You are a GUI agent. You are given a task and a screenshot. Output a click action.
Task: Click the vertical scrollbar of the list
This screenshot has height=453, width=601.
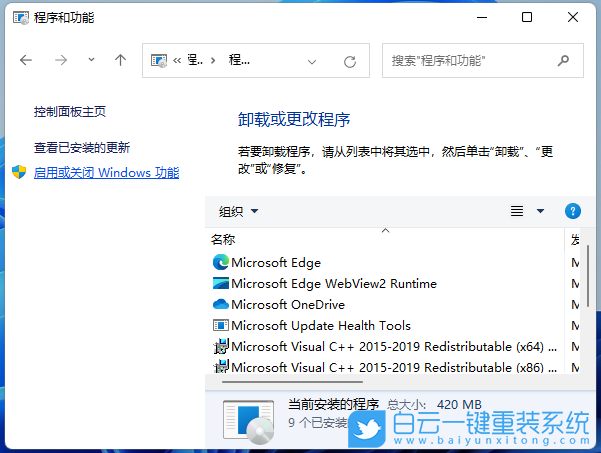click(x=588, y=275)
